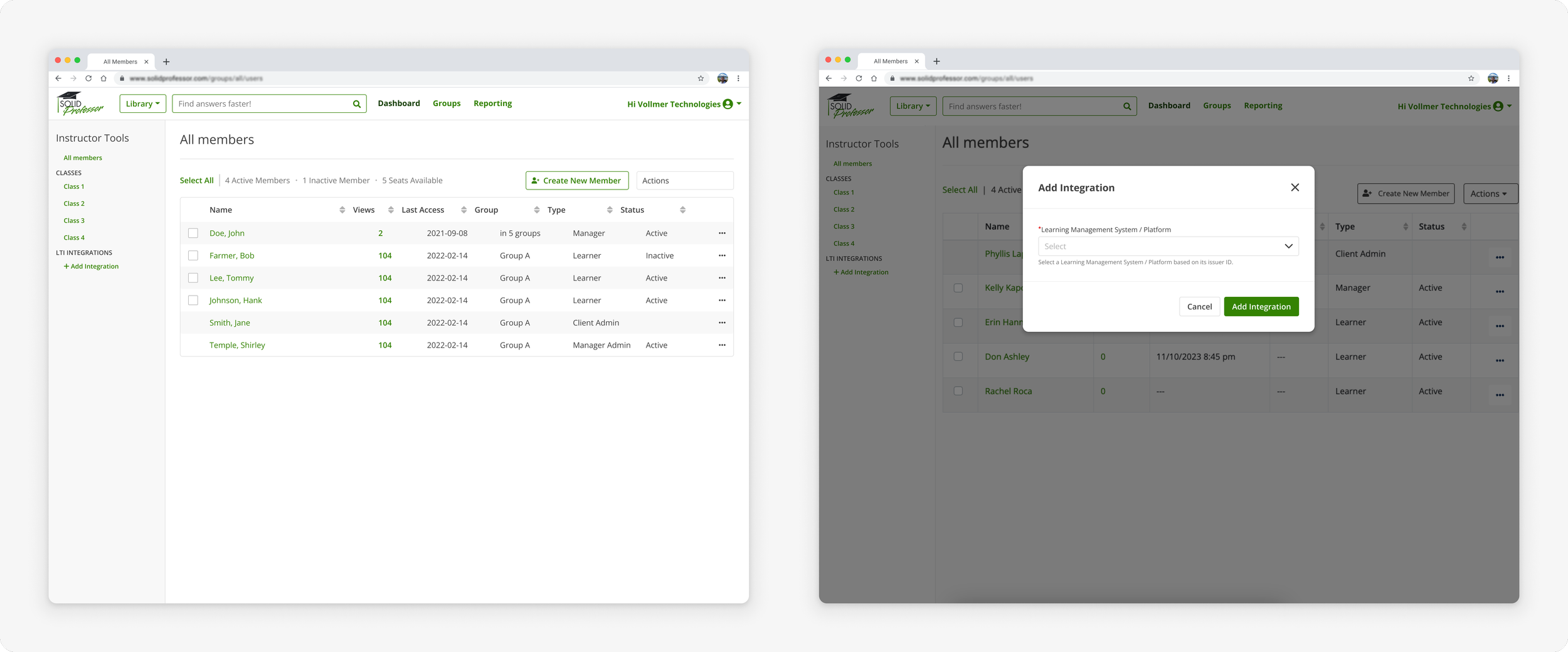
Task: Open Actions dropdown in right window
Action: pyautogui.click(x=1490, y=194)
